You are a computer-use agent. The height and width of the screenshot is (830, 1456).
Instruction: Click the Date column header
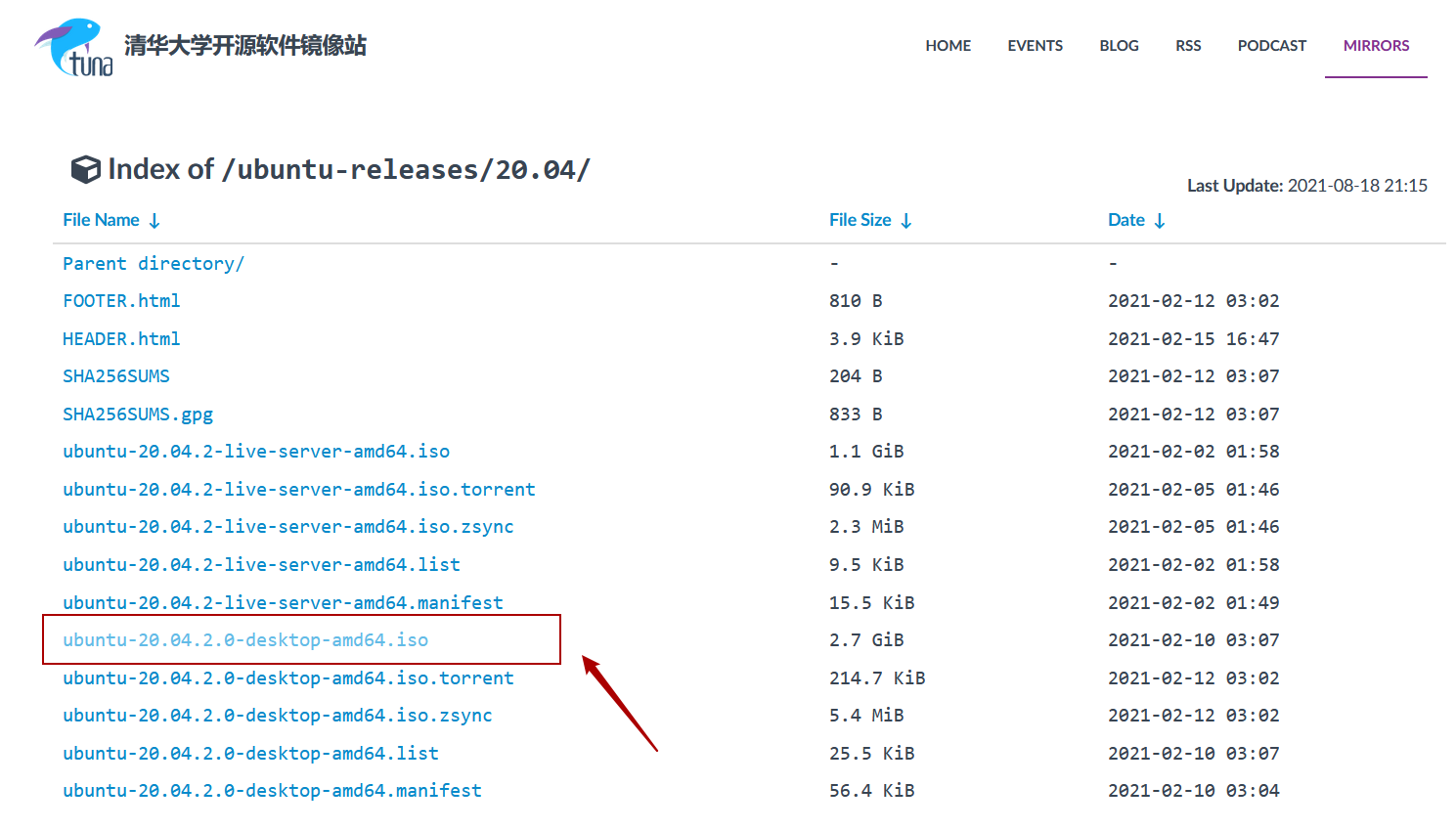(x=1126, y=220)
